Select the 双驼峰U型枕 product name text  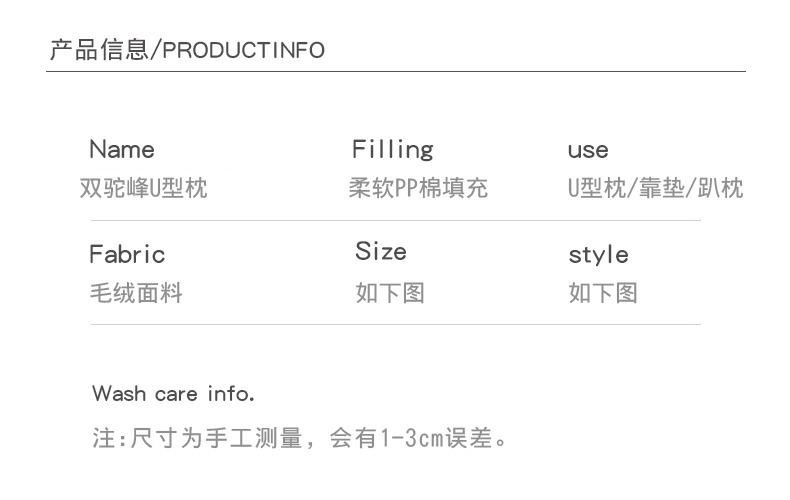click(143, 188)
